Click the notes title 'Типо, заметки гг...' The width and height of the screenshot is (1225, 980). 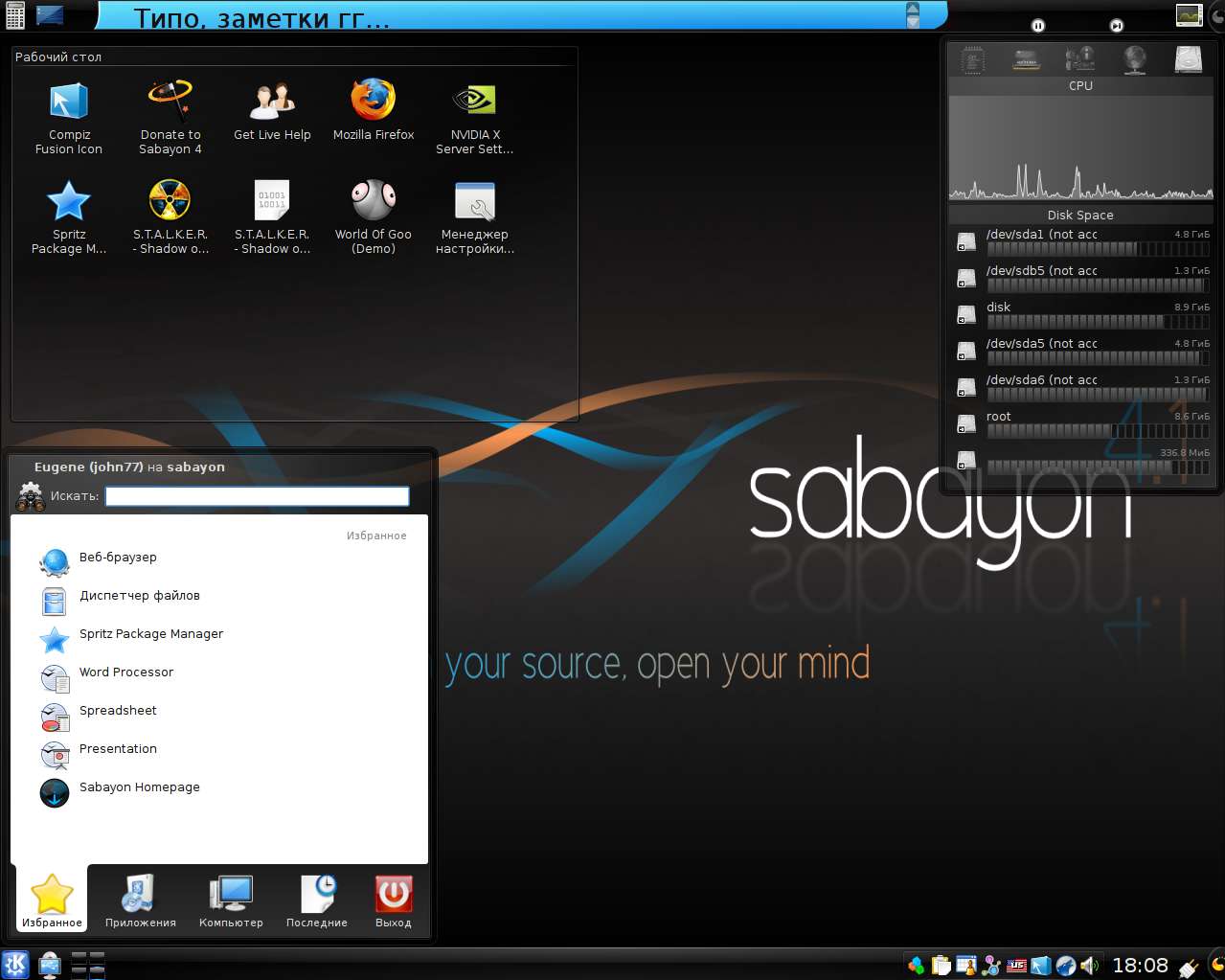click(x=261, y=17)
